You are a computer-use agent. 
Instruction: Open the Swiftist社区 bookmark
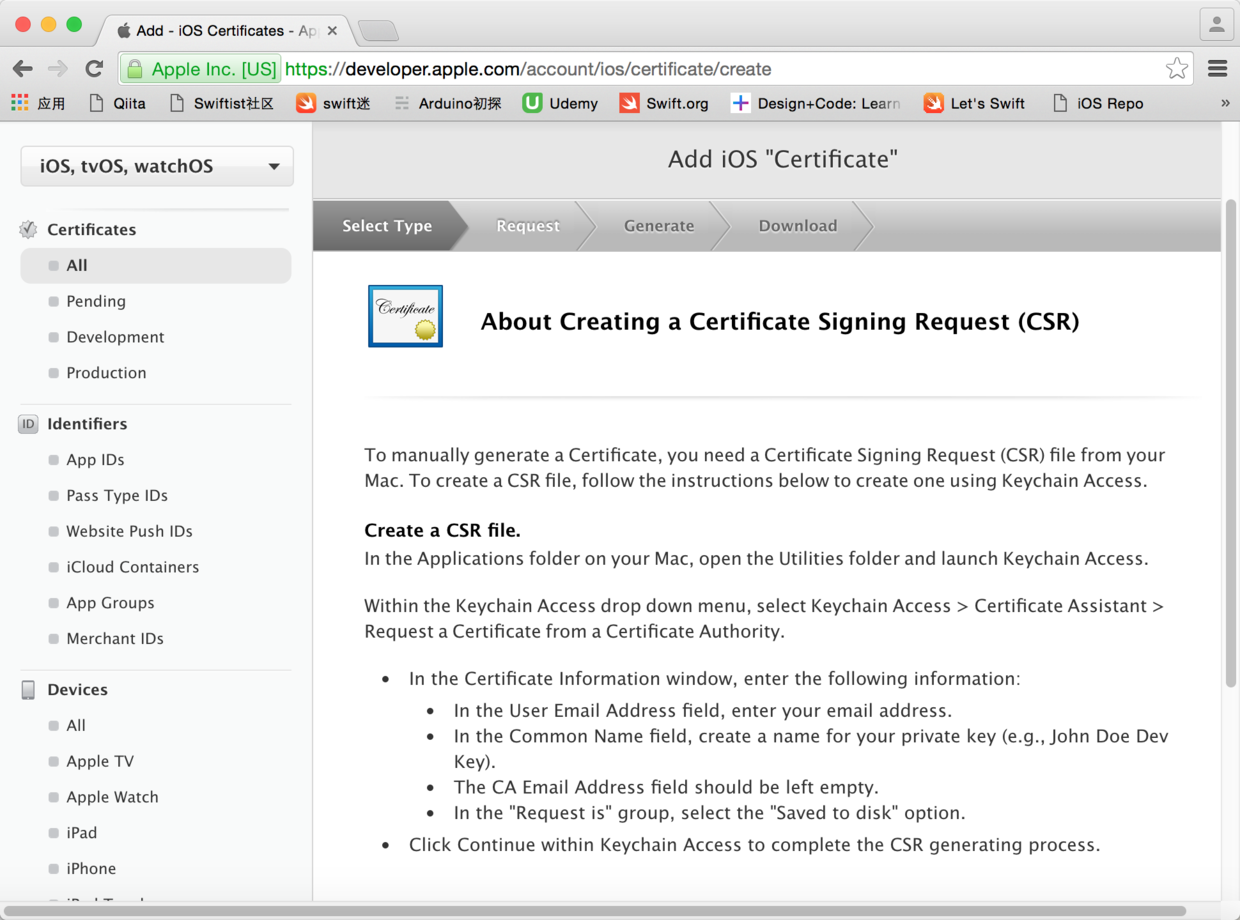(x=222, y=103)
